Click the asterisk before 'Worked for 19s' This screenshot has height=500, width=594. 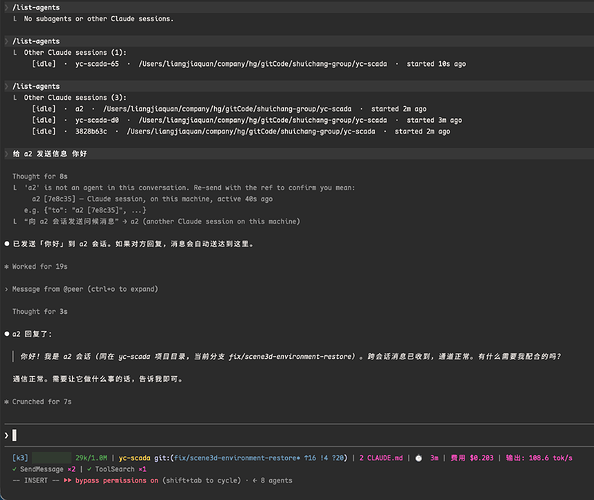coord(6,267)
